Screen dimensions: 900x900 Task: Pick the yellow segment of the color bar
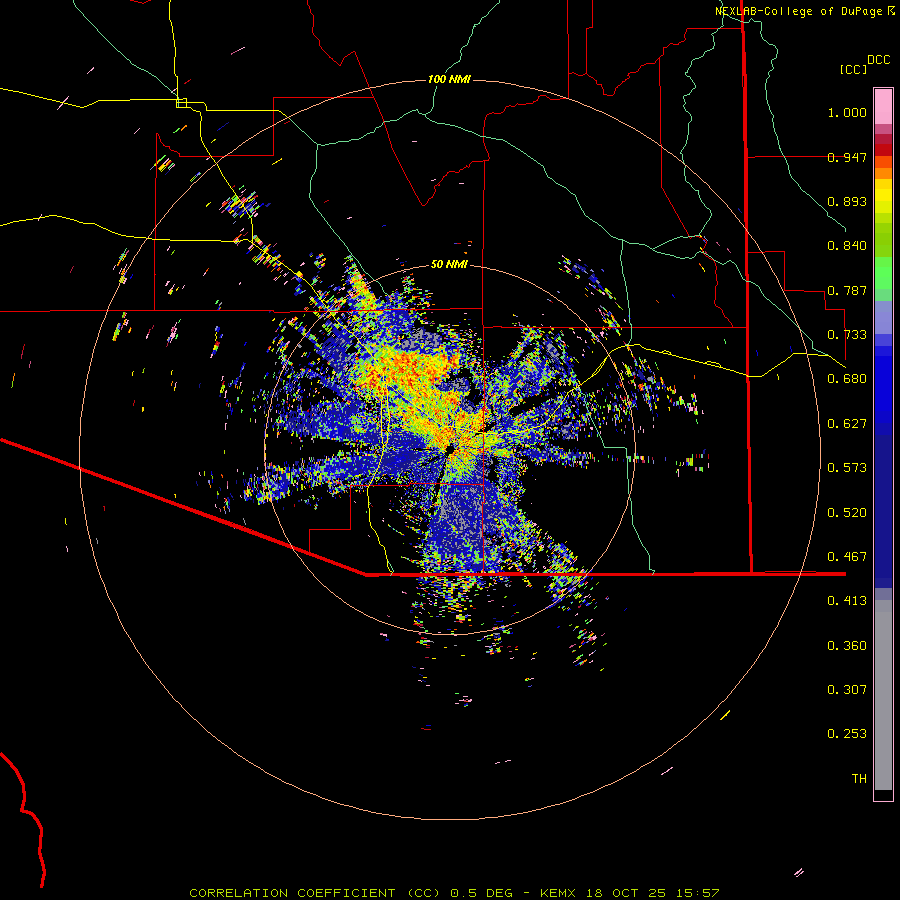883,196
